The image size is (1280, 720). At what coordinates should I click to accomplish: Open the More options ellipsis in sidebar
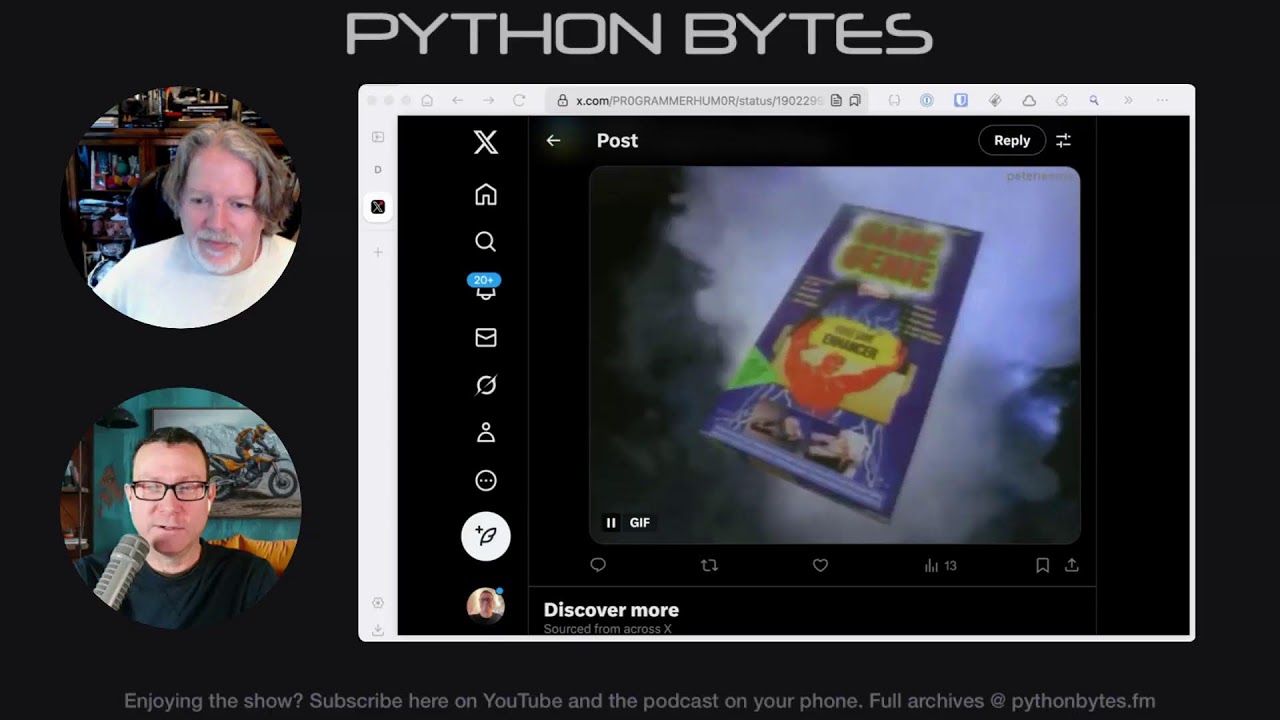[486, 480]
